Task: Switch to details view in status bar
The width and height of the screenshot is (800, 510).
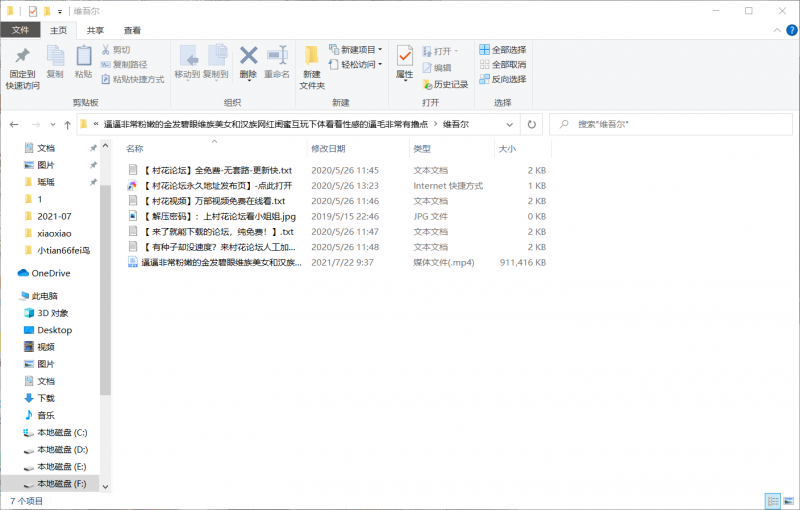Action: coord(772,501)
